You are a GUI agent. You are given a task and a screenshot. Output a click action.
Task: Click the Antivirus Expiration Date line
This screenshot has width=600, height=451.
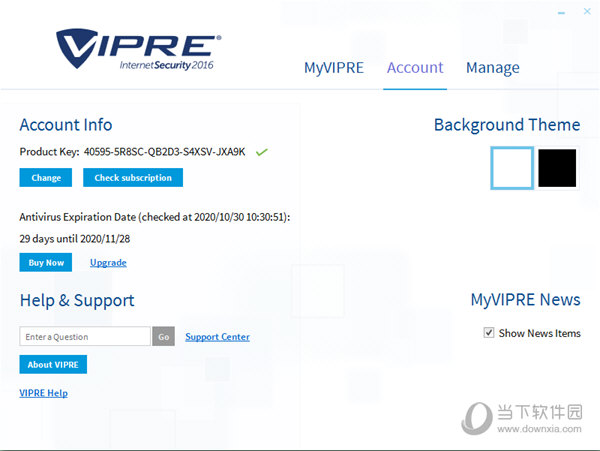coord(155,217)
